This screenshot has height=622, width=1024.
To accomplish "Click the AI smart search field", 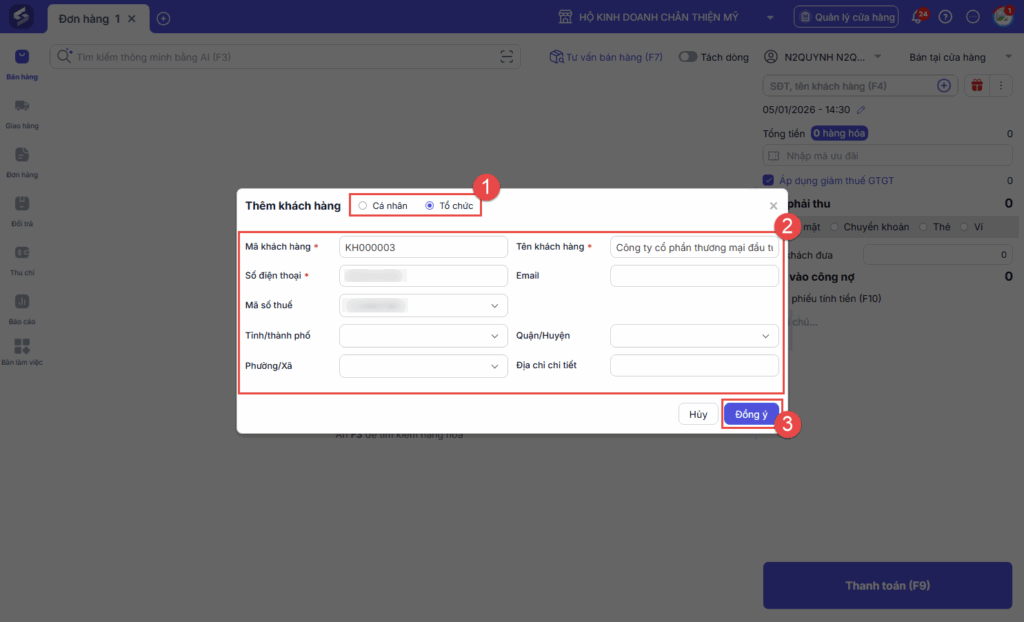I will [284, 57].
